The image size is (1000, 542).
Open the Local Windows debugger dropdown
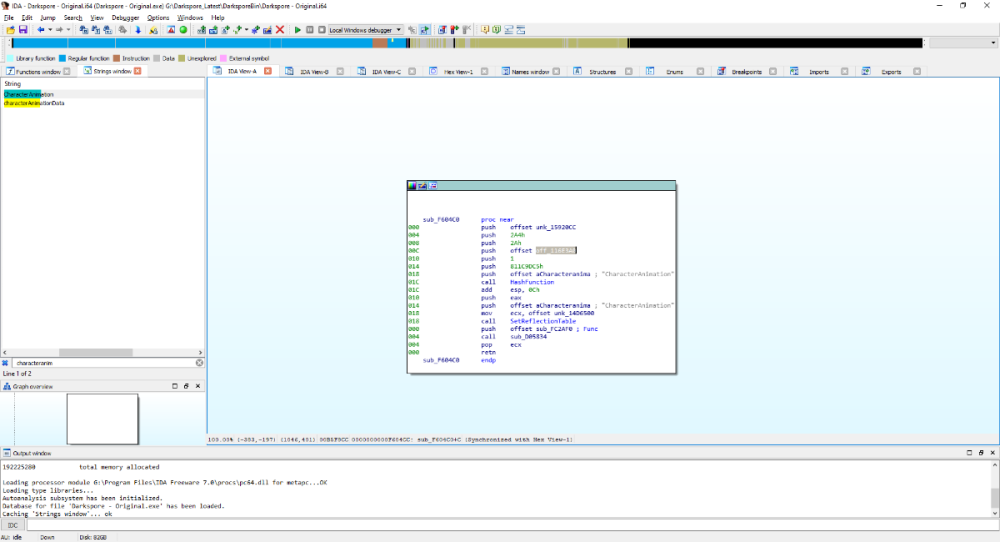pos(365,30)
